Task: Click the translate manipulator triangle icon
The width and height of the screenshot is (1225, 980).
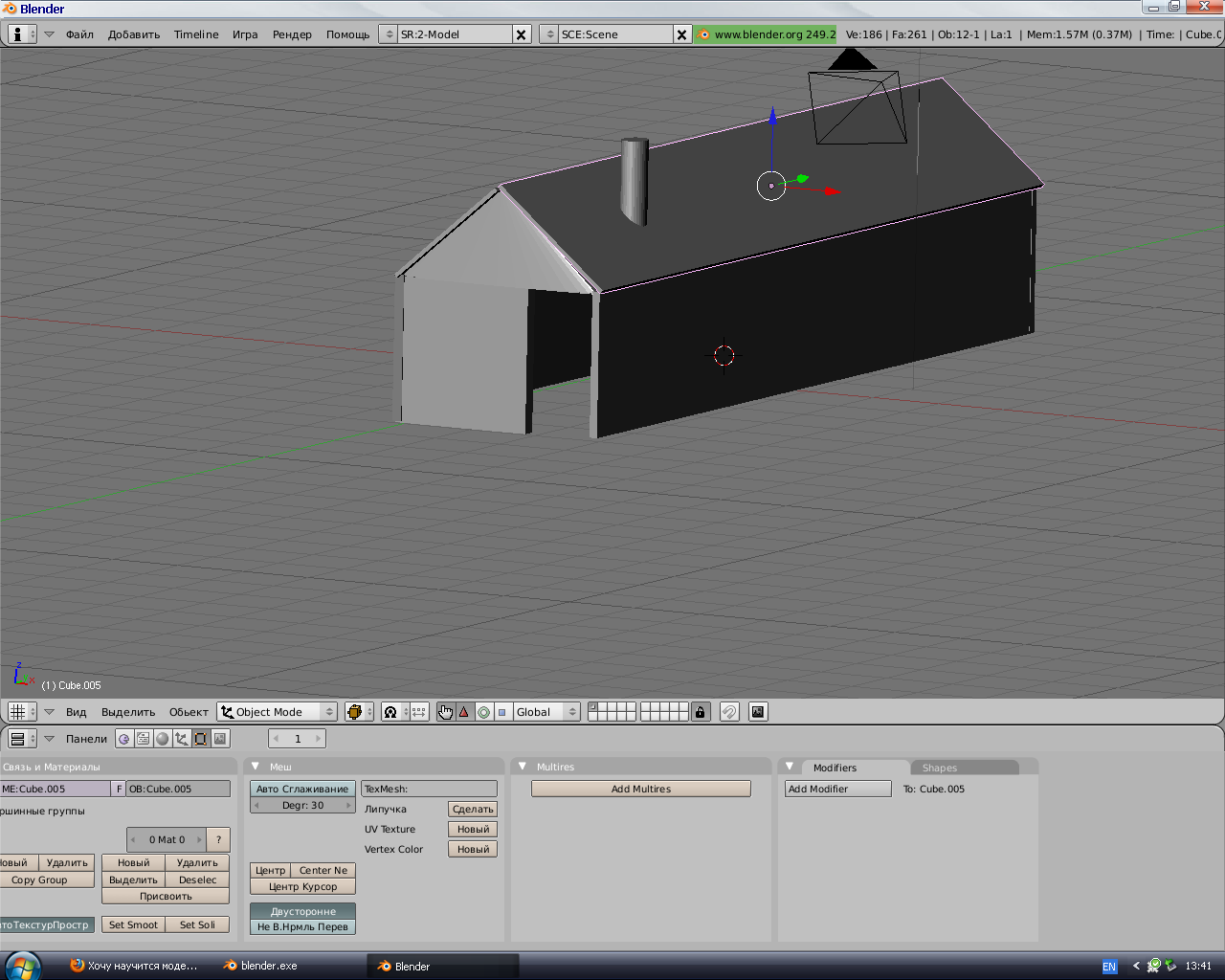Action: pyautogui.click(x=464, y=712)
